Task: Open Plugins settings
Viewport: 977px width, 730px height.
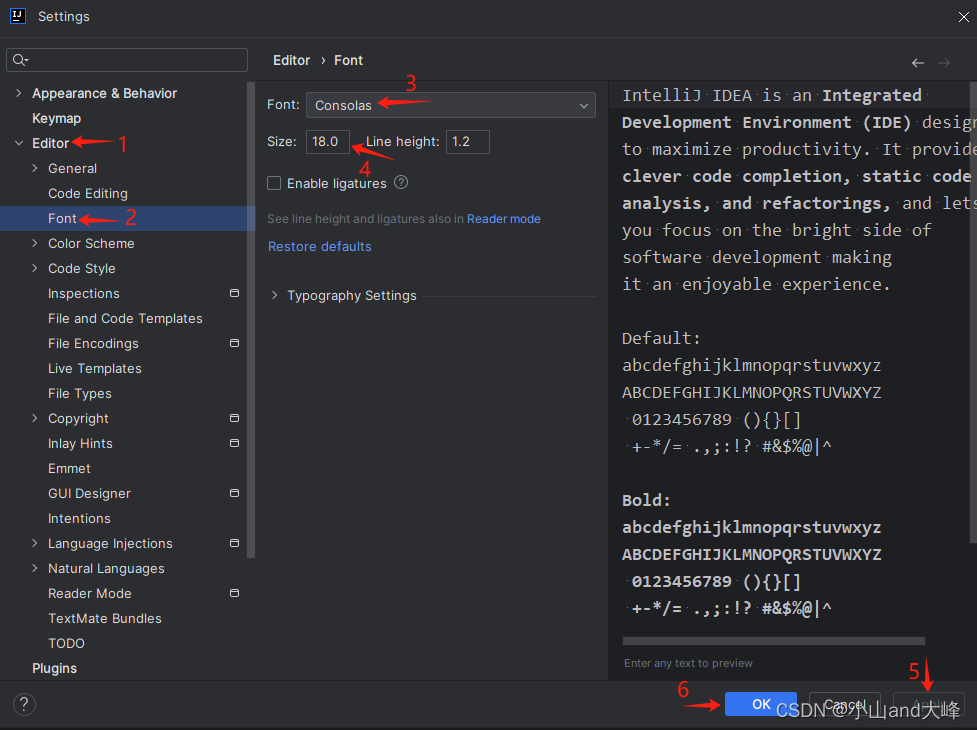Action: pos(54,668)
